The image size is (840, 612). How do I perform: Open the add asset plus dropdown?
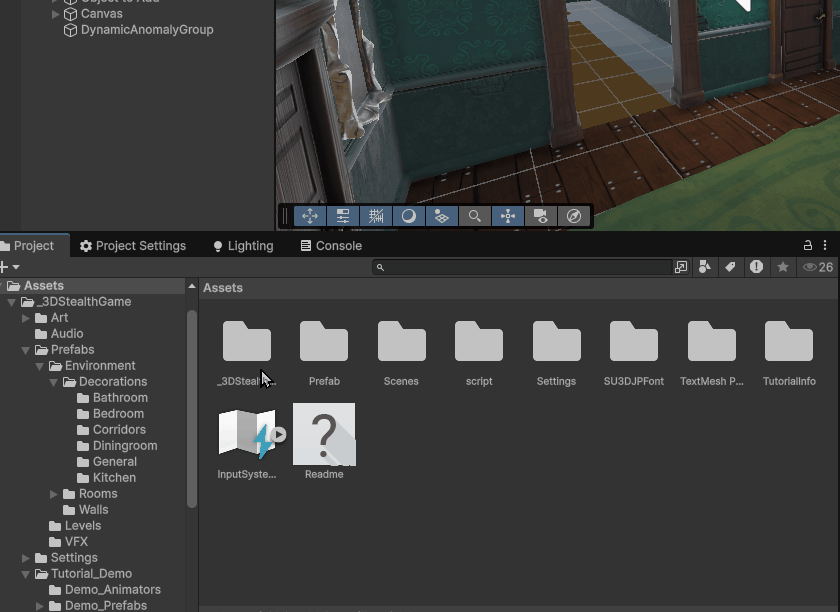click(x=9, y=267)
